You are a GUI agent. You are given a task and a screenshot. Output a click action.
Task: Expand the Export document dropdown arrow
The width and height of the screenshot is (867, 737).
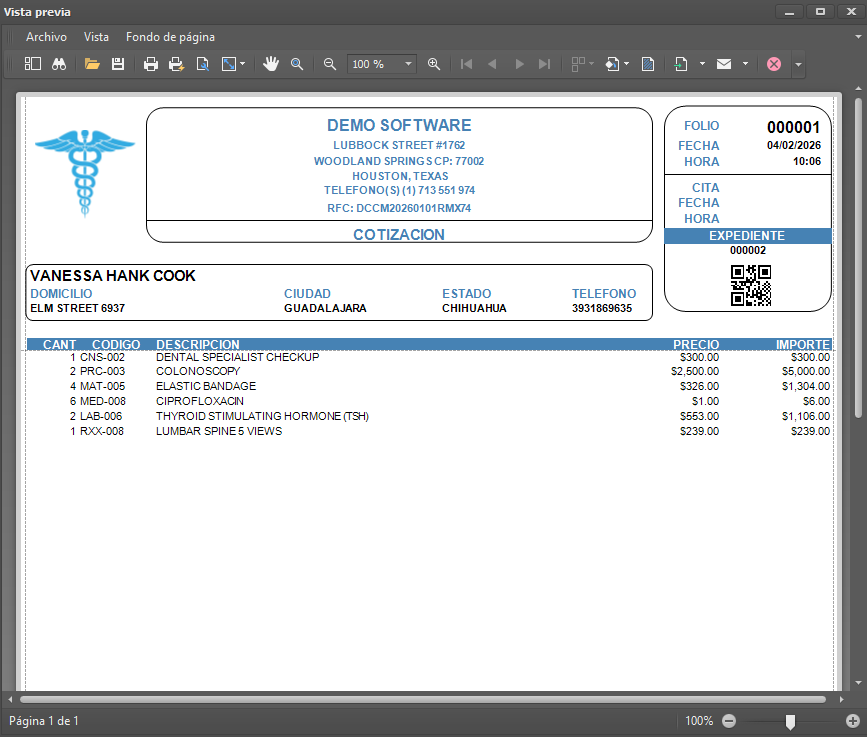(702, 64)
